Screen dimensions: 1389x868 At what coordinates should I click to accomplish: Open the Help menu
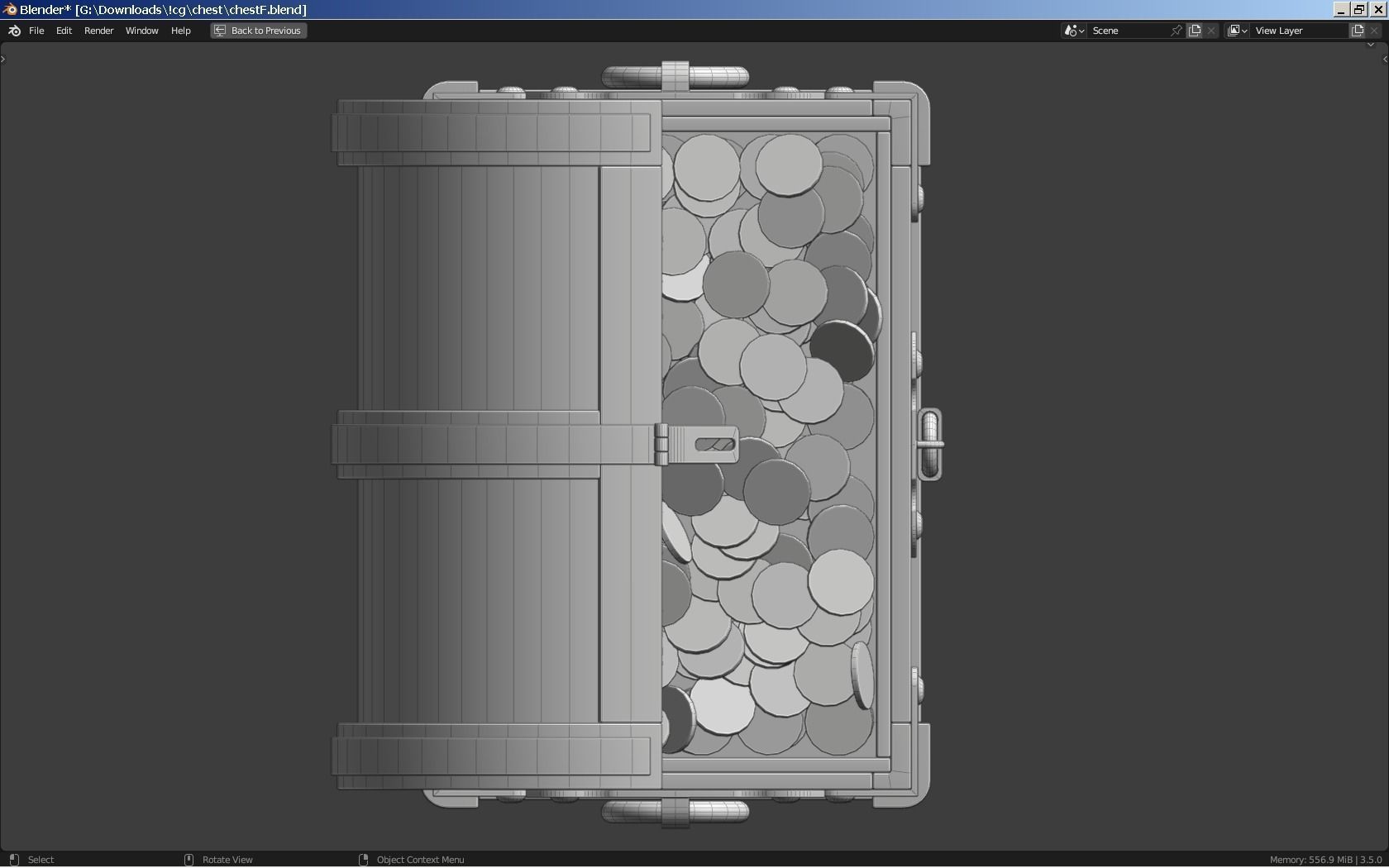pos(180,31)
